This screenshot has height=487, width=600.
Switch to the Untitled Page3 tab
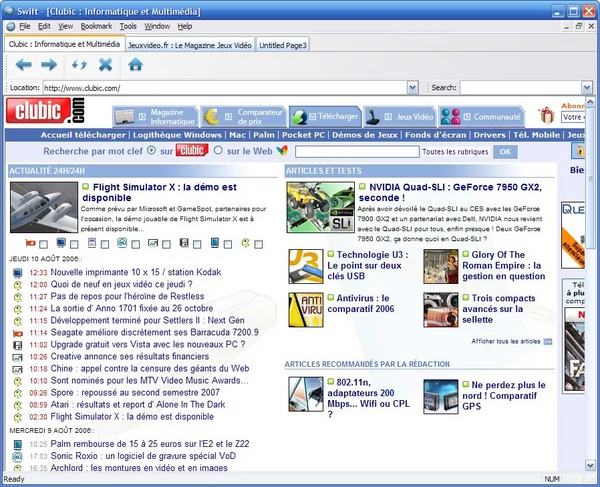click(x=283, y=45)
